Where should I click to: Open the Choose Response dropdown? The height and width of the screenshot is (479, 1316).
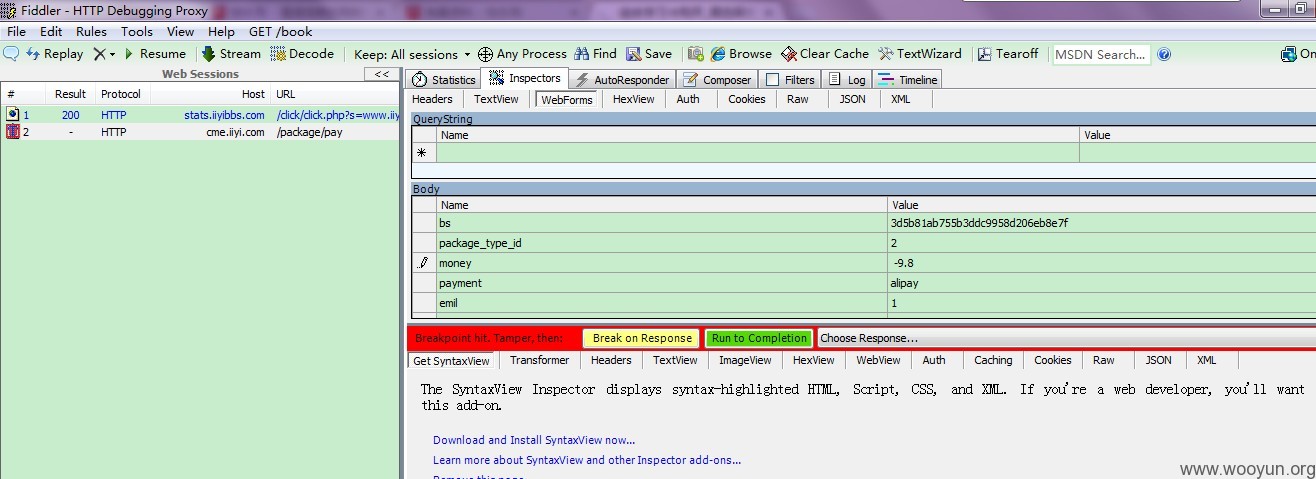[1067, 338]
